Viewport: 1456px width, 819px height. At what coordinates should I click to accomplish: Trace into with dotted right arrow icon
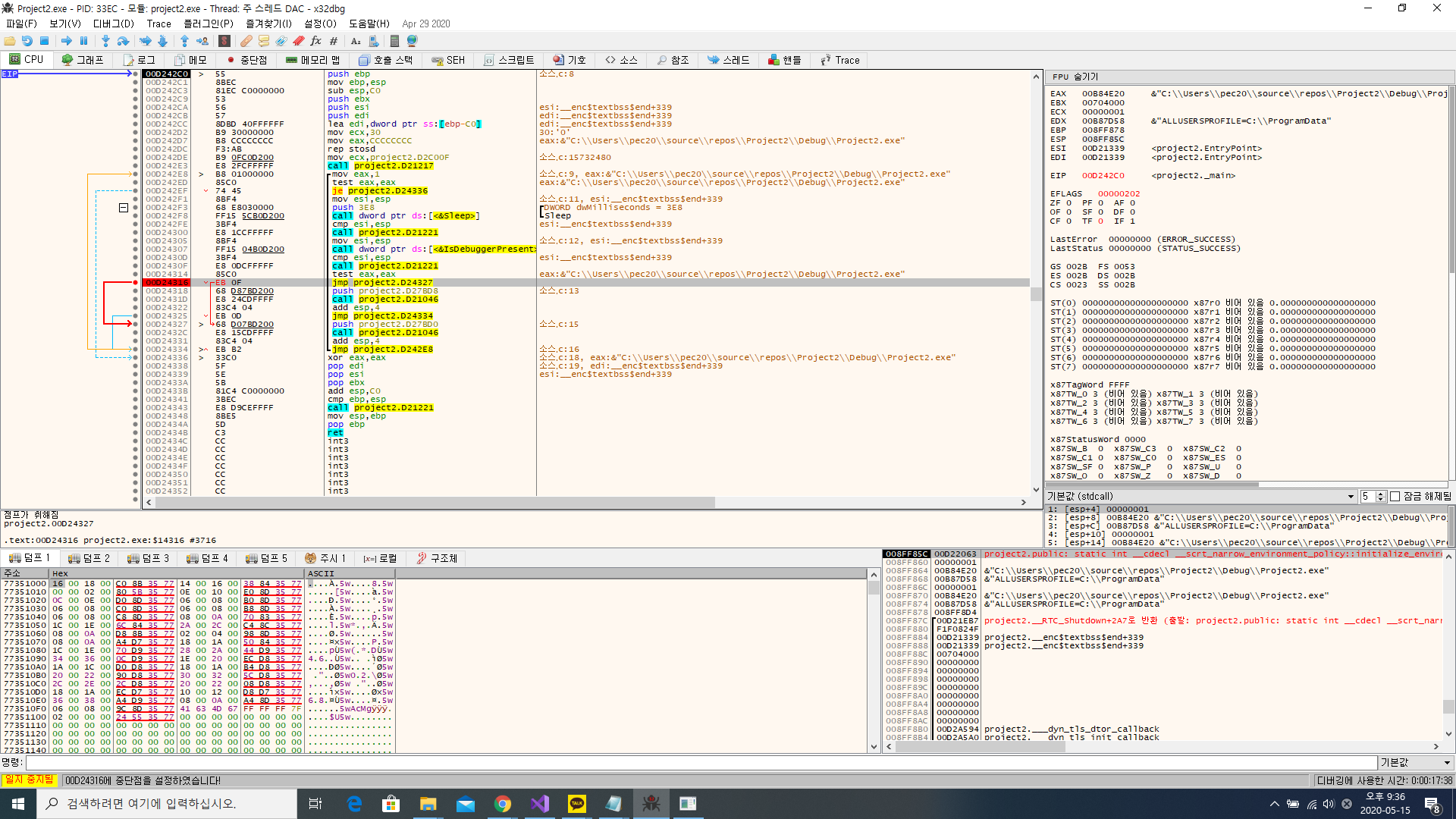click(146, 41)
